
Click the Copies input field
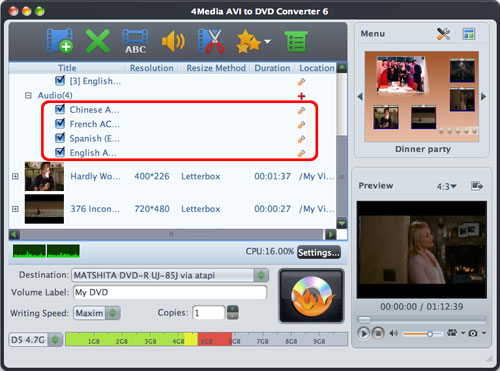[209, 313]
